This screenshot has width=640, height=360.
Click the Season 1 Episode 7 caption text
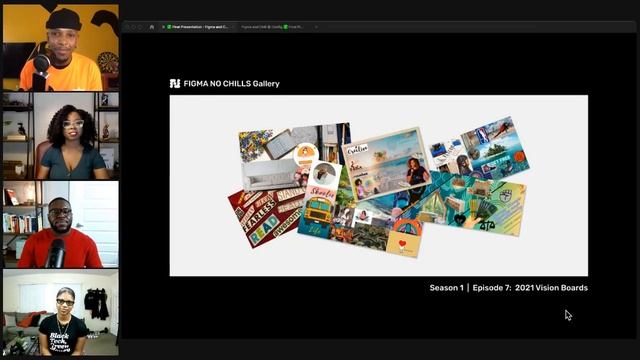pos(509,288)
